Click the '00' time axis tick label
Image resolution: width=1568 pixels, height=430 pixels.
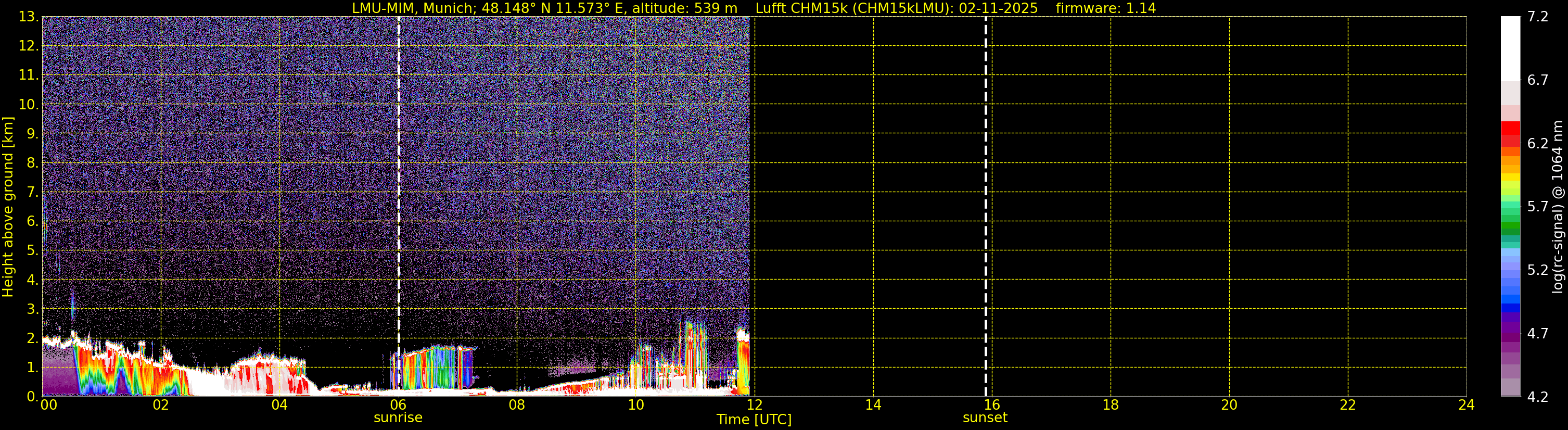coord(49,406)
